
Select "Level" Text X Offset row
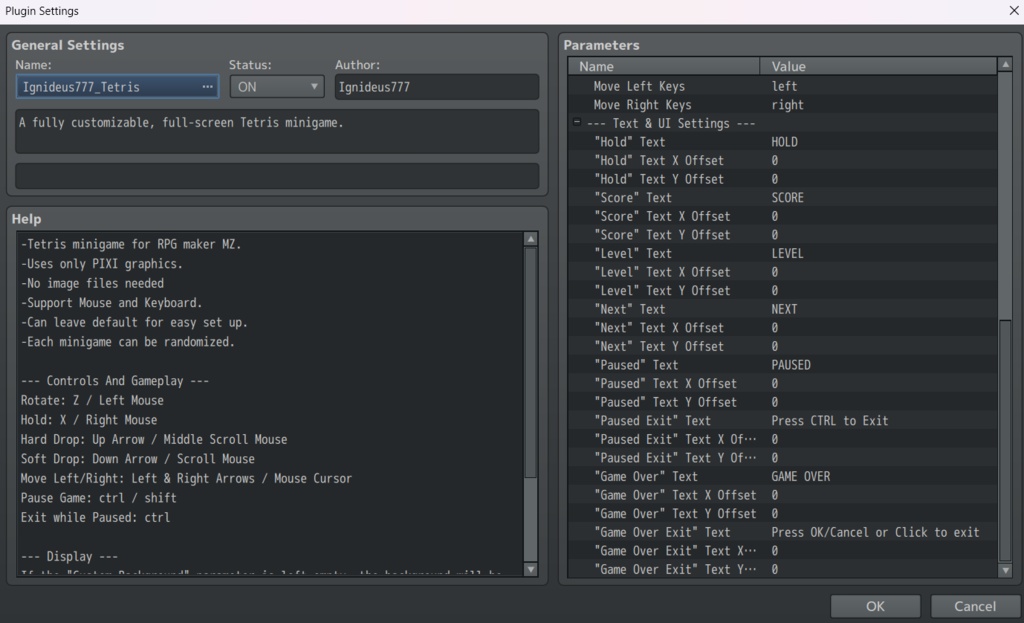pos(782,272)
